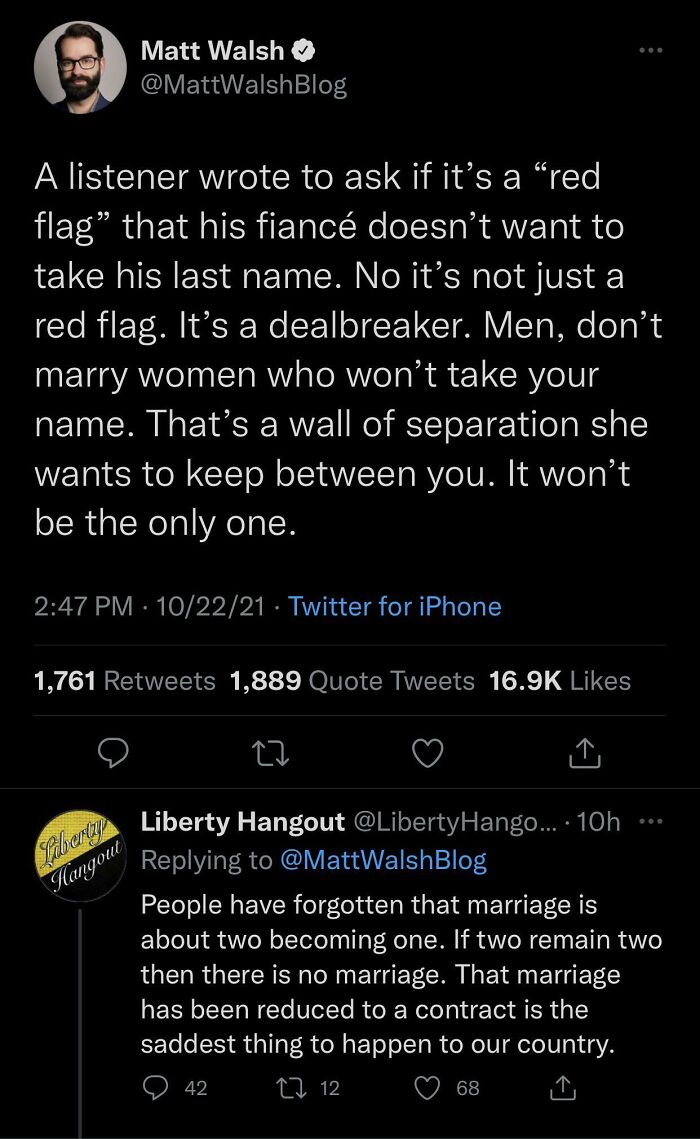Open Liberty Hangout's profile picture

pyautogui.click(x=80, y=853)
